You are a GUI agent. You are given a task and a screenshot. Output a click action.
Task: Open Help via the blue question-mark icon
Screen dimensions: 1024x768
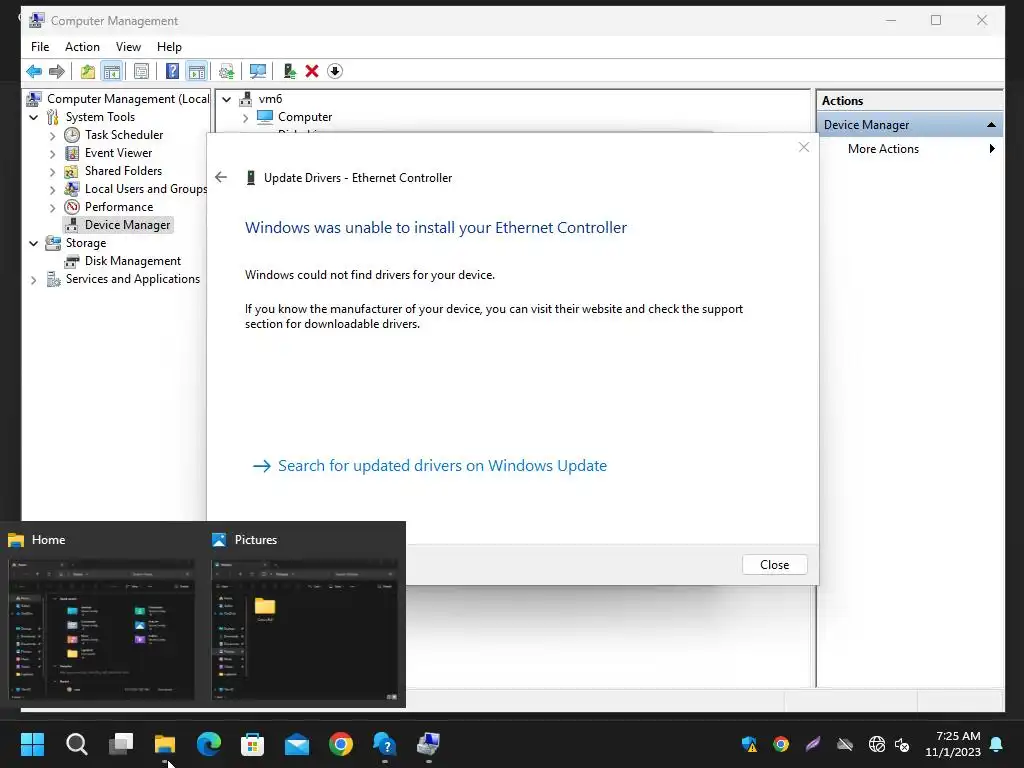172,71
